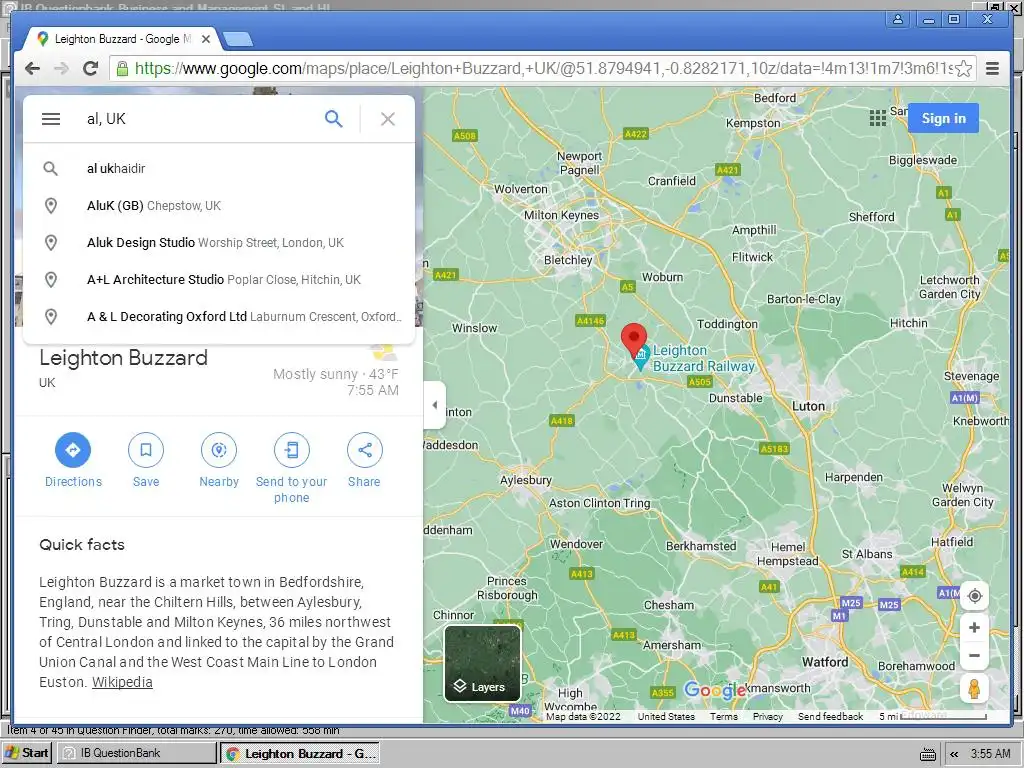This screenshot has width=1024, height=768.
Task: Click the keyboard tray icon
Action: coord(927,754)
